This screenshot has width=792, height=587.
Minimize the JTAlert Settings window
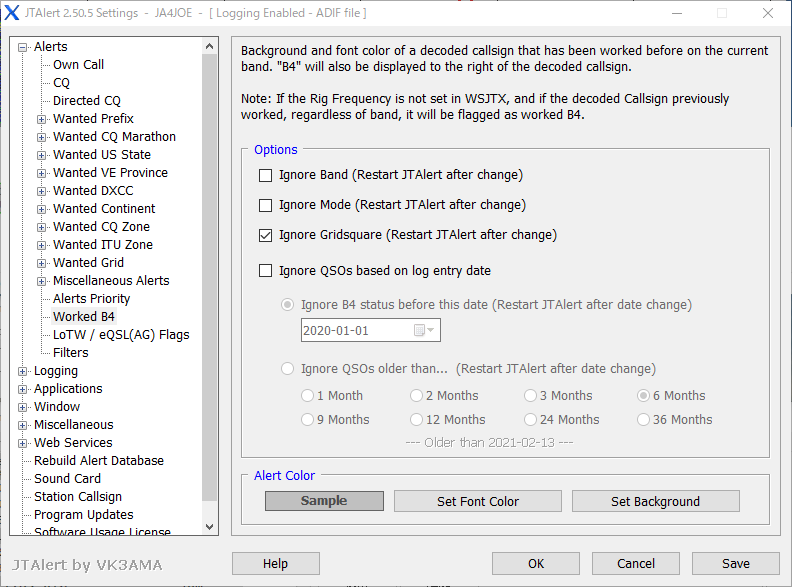coord(677,13)
